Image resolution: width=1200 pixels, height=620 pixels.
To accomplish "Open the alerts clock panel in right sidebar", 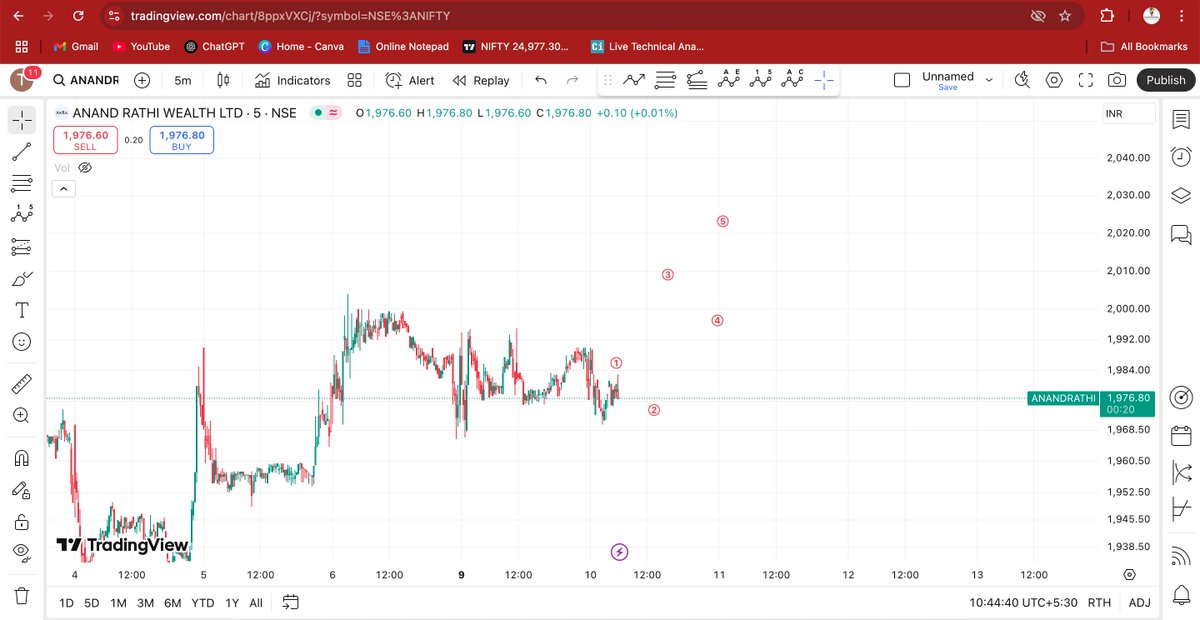I will [1180, 157].
